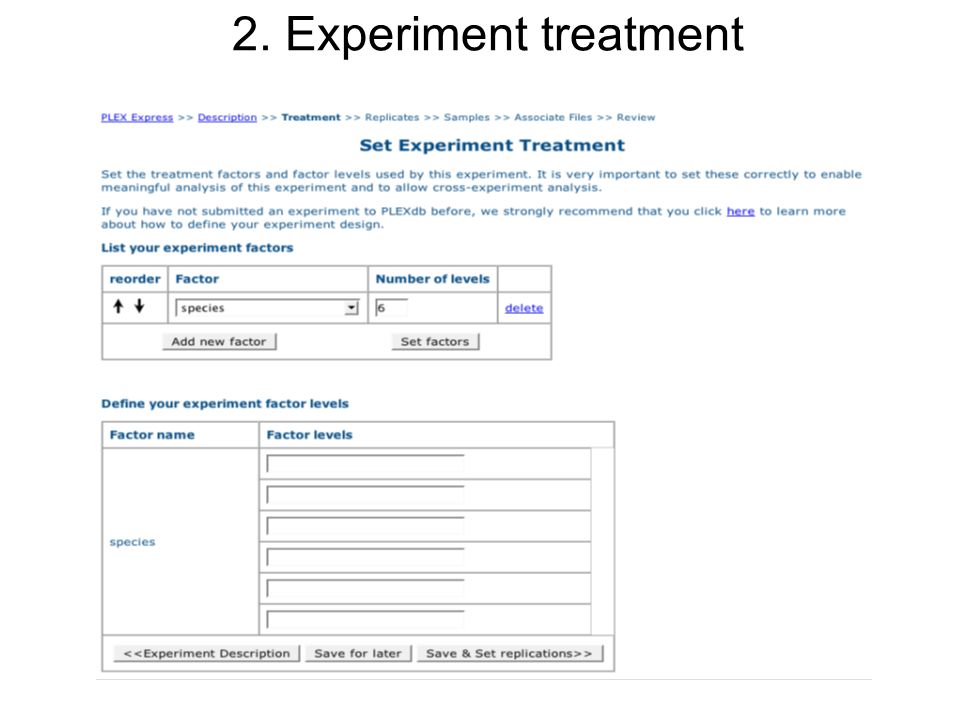The image size is (960, 720).
Task: Click Save & Set replications>> button
Action: coord(509,653)
